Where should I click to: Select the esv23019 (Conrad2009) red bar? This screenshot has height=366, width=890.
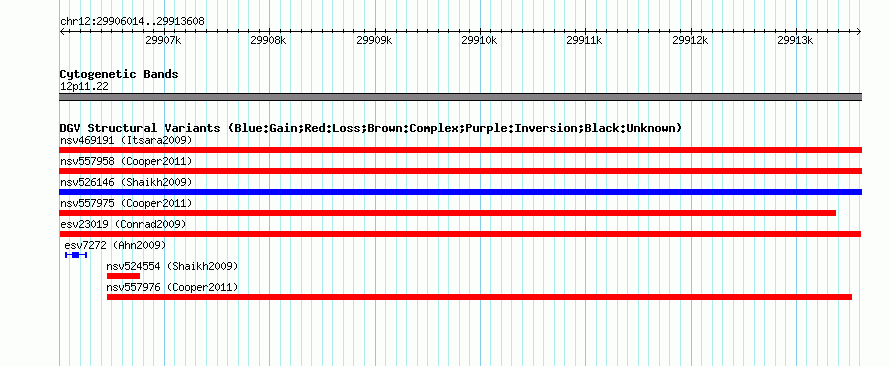coord(460,234)
